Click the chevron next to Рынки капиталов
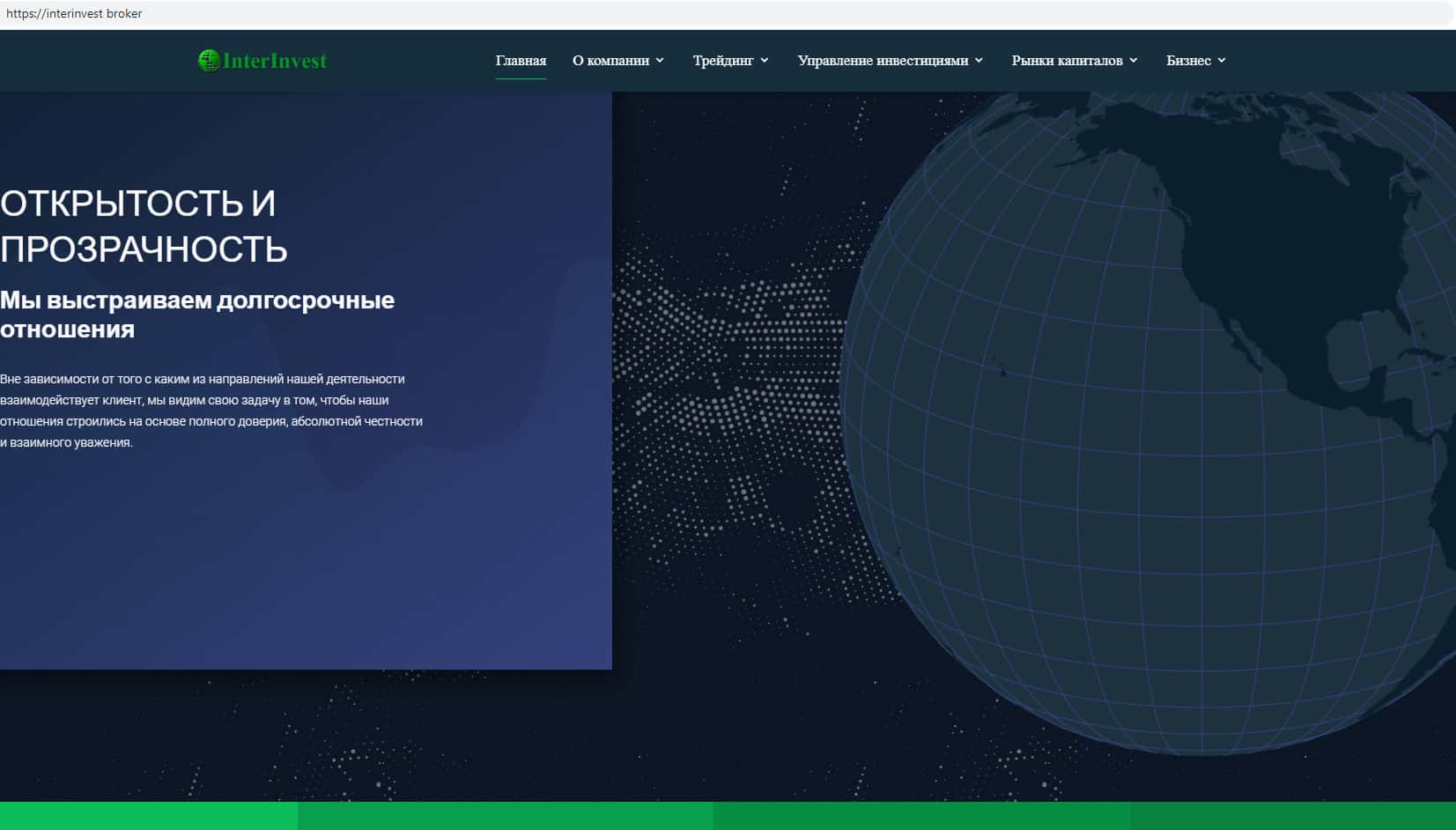 click(1134, 61)
